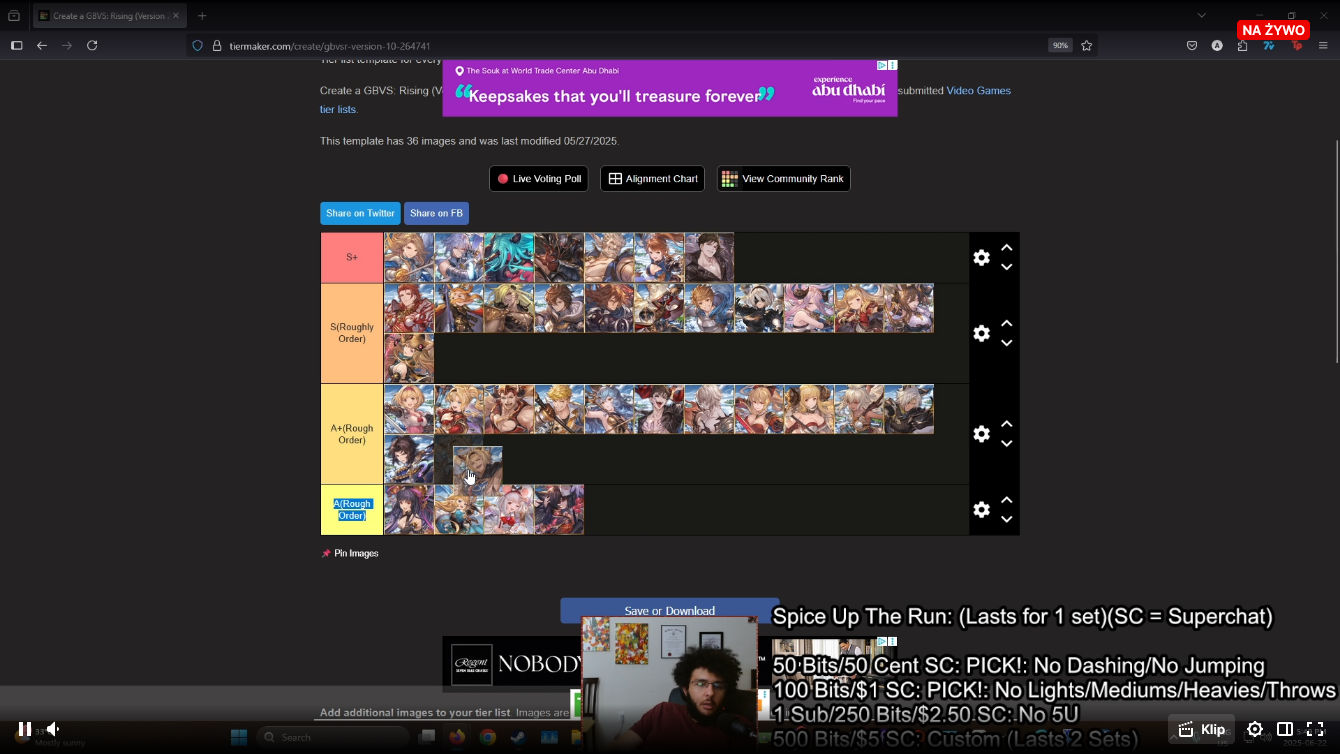The height and width of the screenshot is (754, 1340).
Task: Select the red S+ tier label
Action: pos(352,258)
